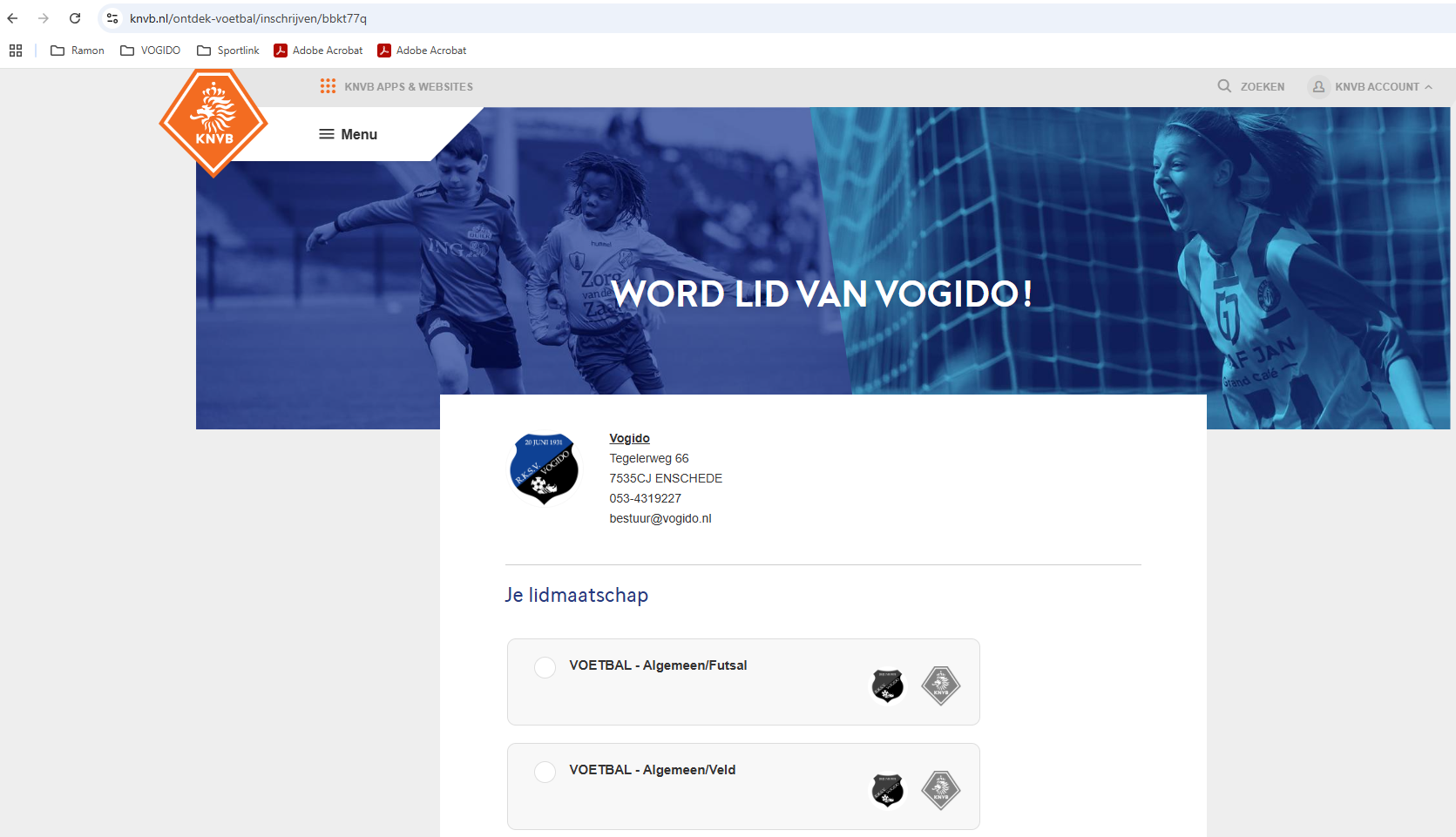
Task: Click the Vogido club crest logo
Action: (544, 469)
